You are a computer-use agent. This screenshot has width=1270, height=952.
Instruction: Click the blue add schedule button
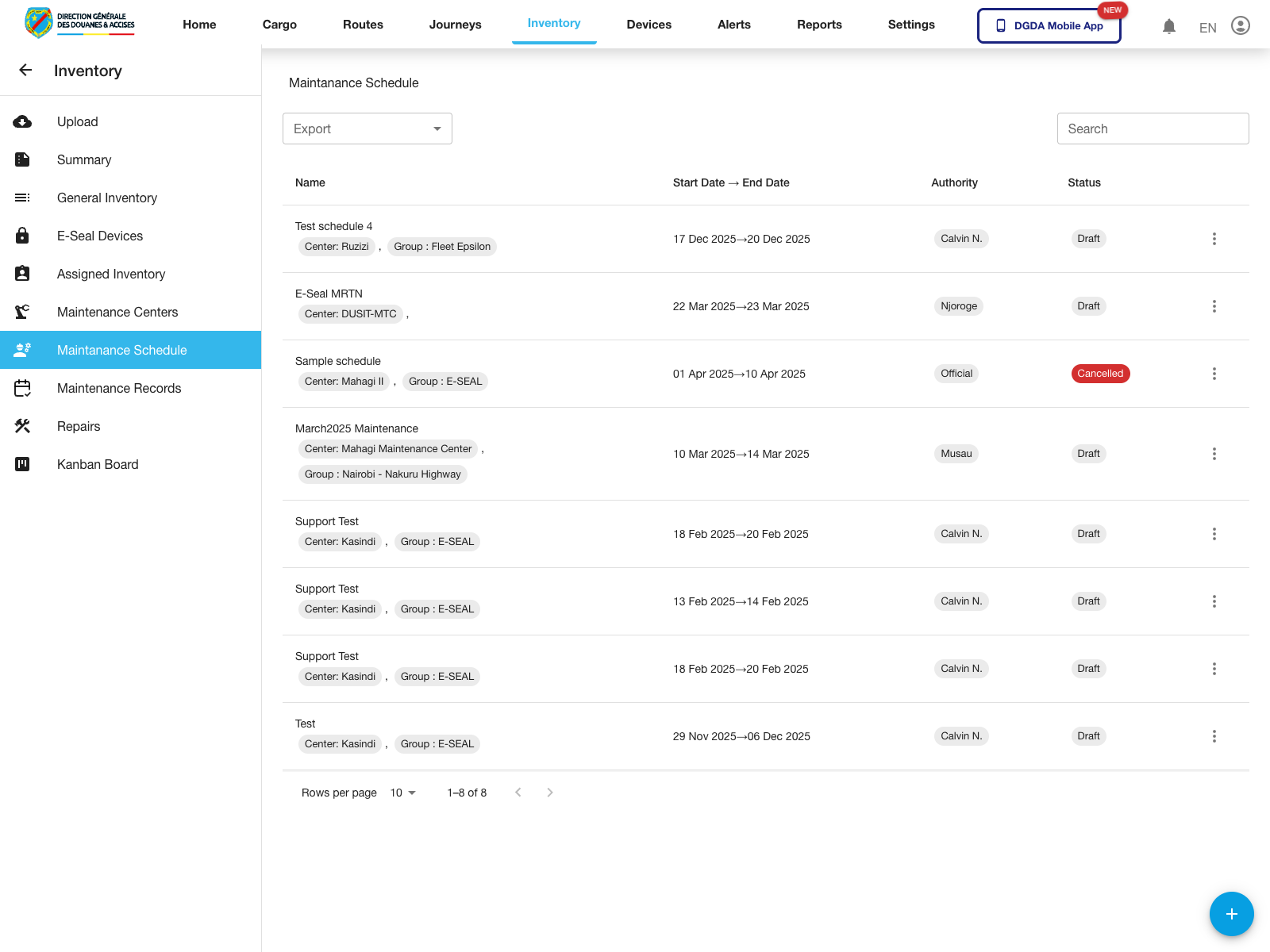click(x=1231, y=914)
